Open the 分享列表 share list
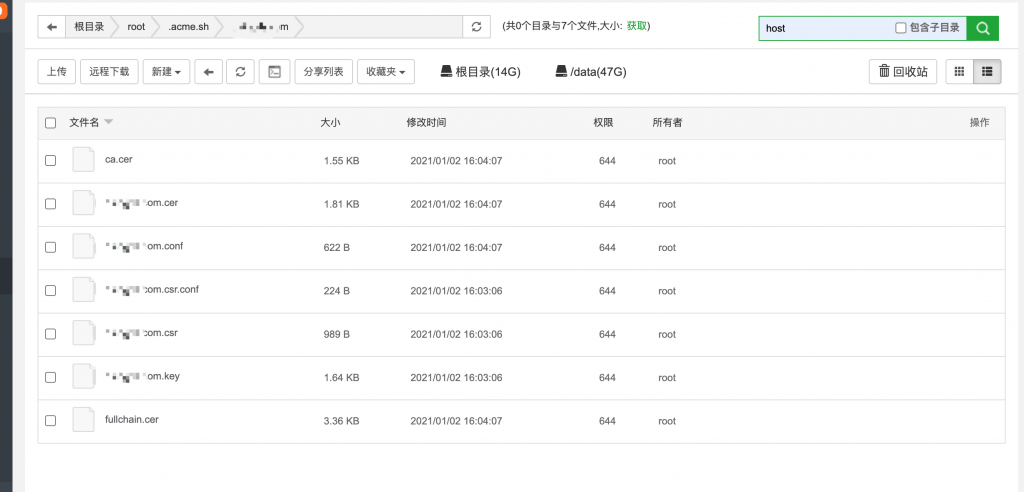 tap(323, 72)
